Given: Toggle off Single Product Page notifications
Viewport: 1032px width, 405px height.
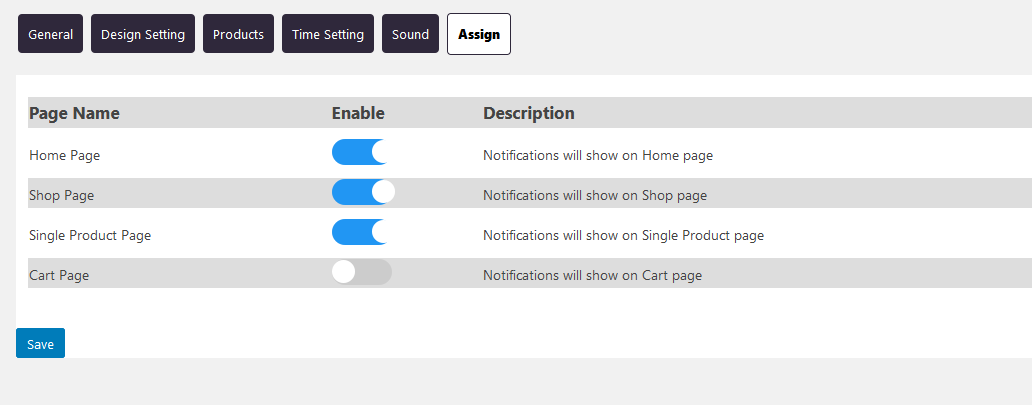Looking at the screenshot, I should (x=360, y=232).
